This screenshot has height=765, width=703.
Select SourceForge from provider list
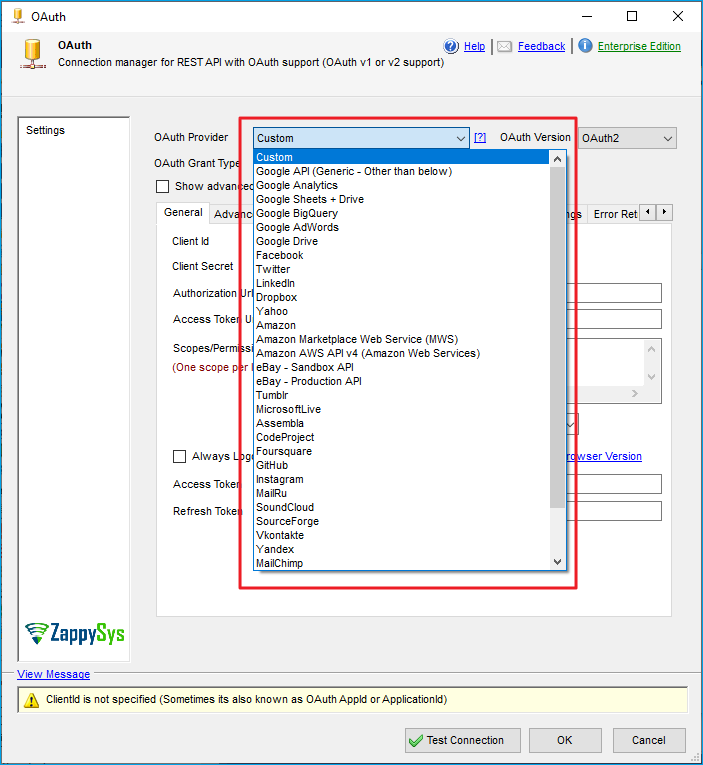[402, 521]
